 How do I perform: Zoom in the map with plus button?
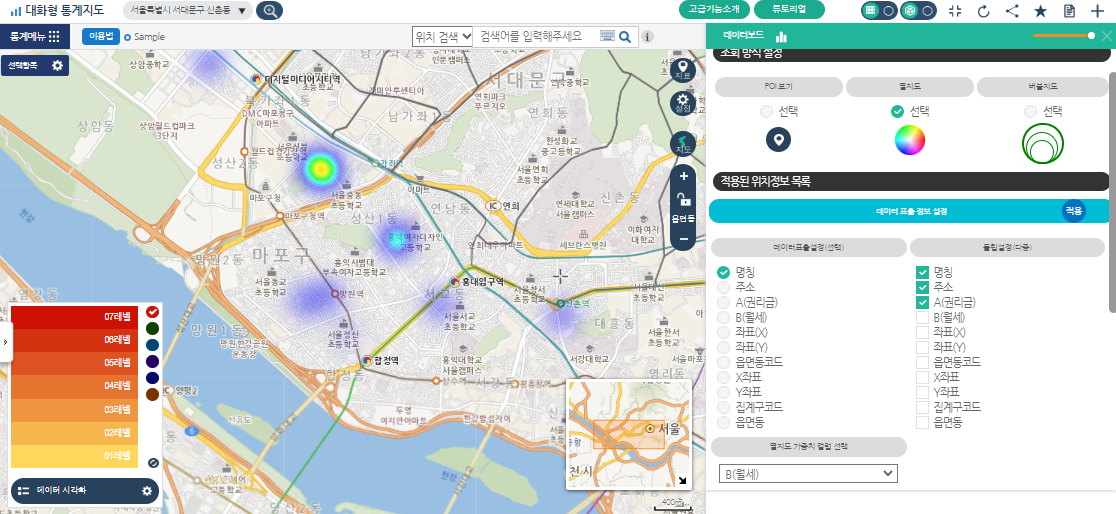(x=683, y=177)
